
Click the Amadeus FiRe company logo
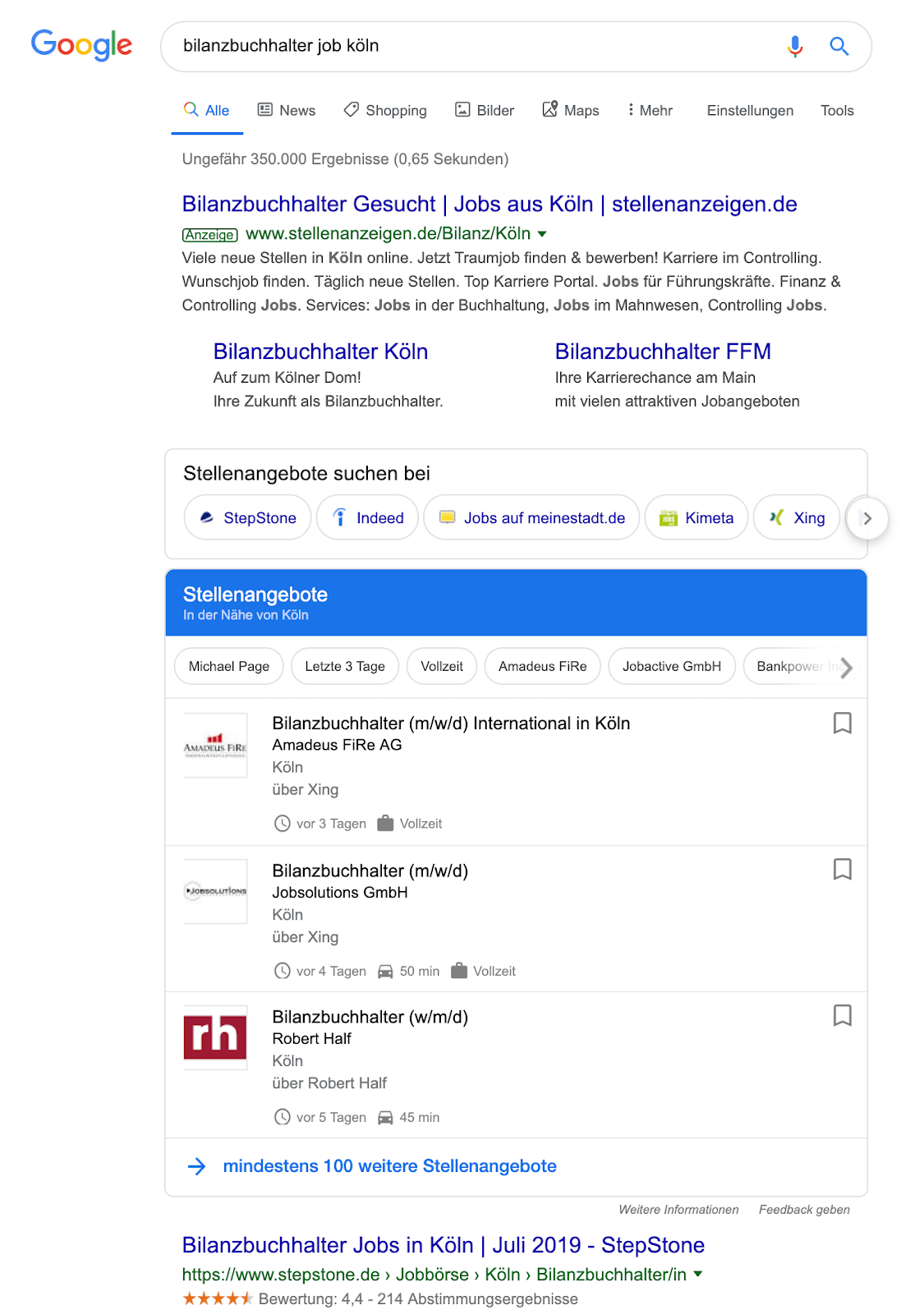pos(215,745)
